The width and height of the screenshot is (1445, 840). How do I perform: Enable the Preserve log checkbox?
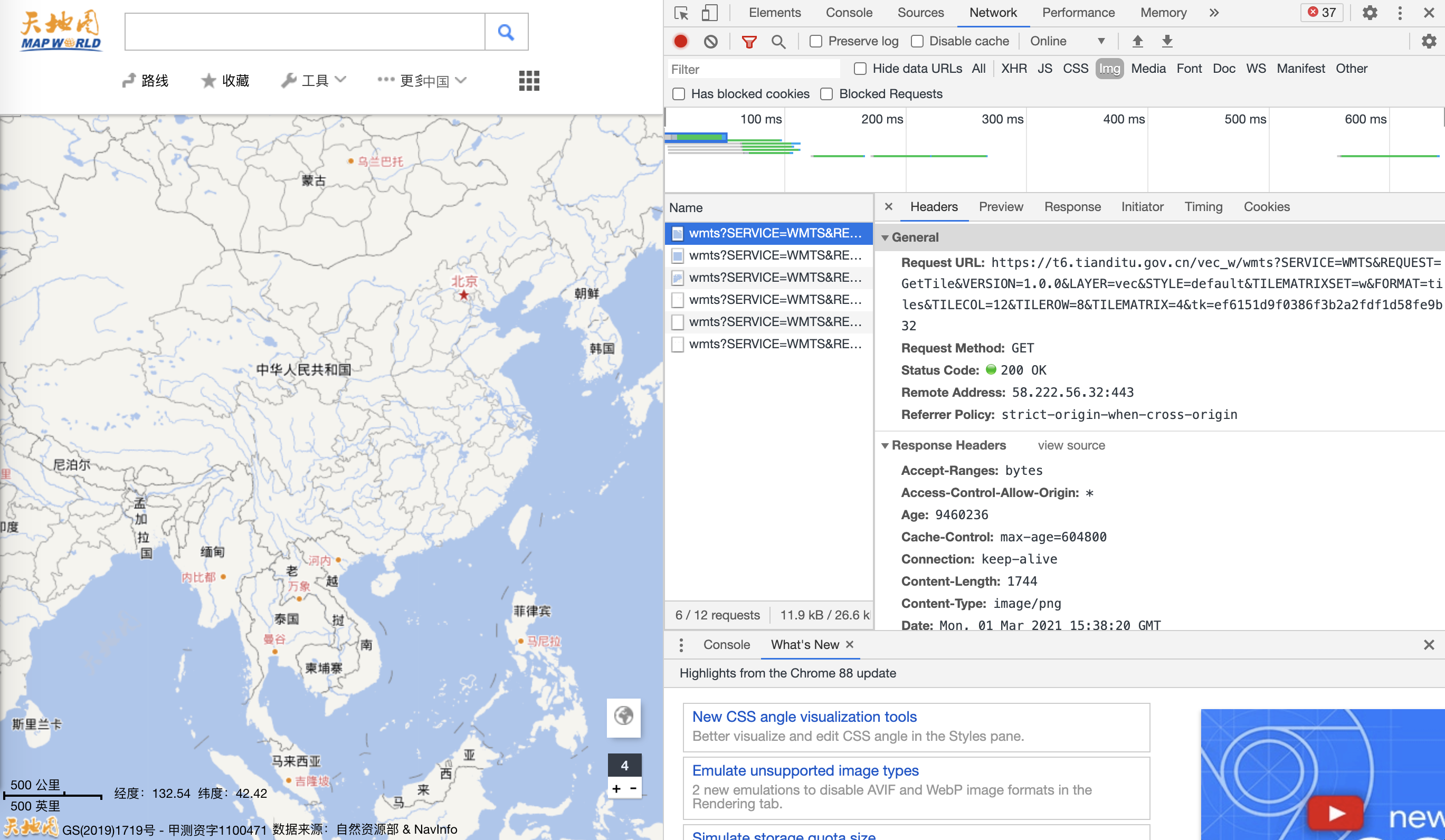click(x=815, y=41)
